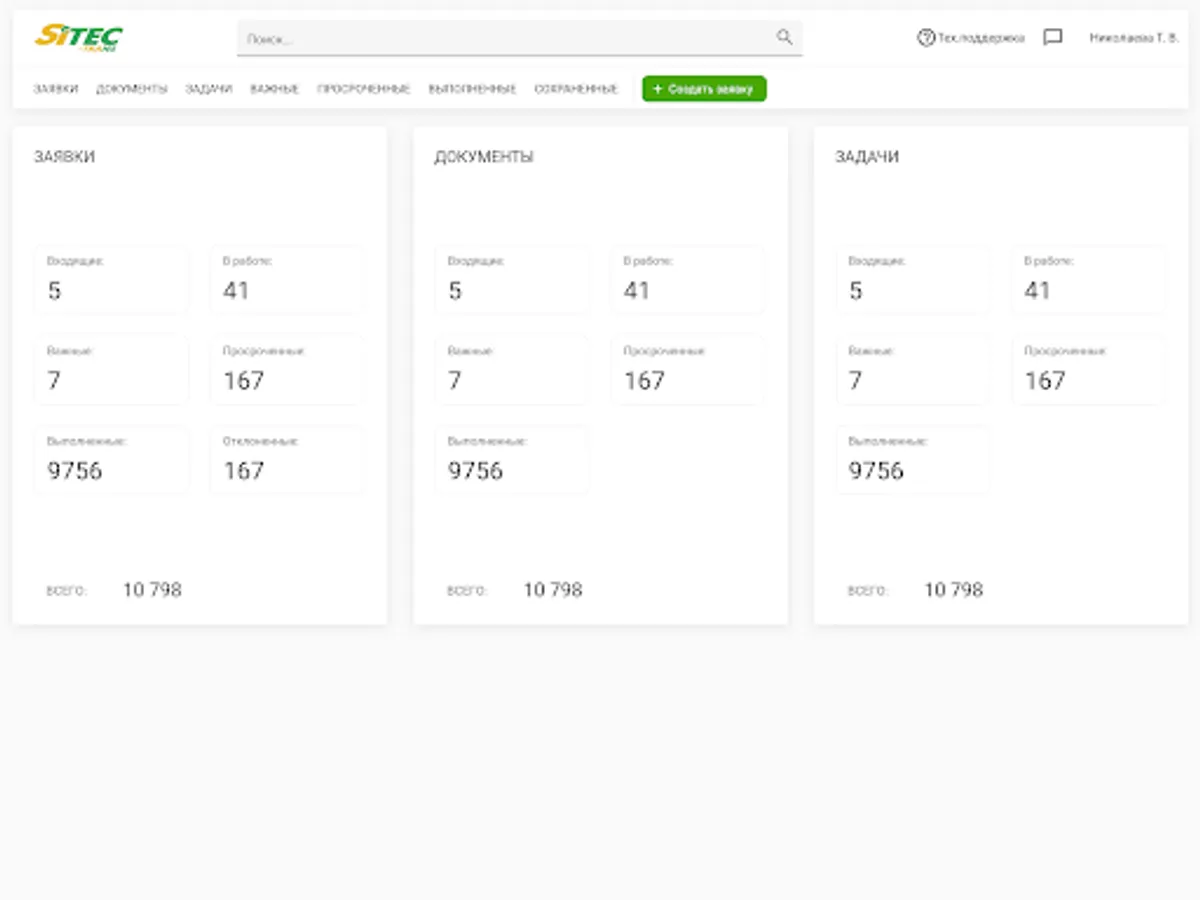Click the search input field

(519, 38)
